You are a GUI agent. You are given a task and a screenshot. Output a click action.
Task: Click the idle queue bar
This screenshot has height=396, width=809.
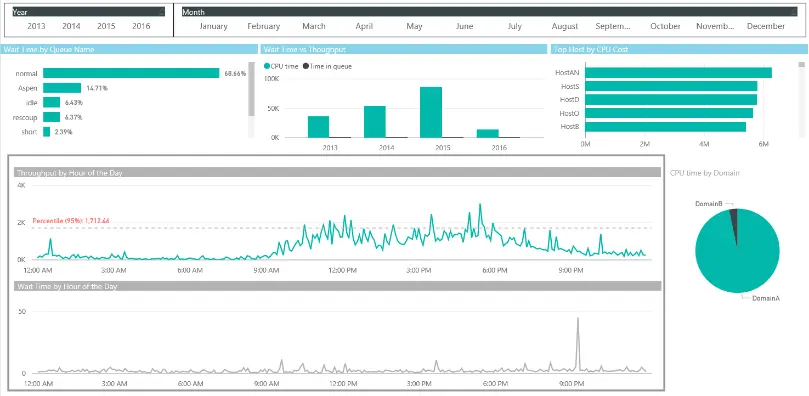[52, 103]
